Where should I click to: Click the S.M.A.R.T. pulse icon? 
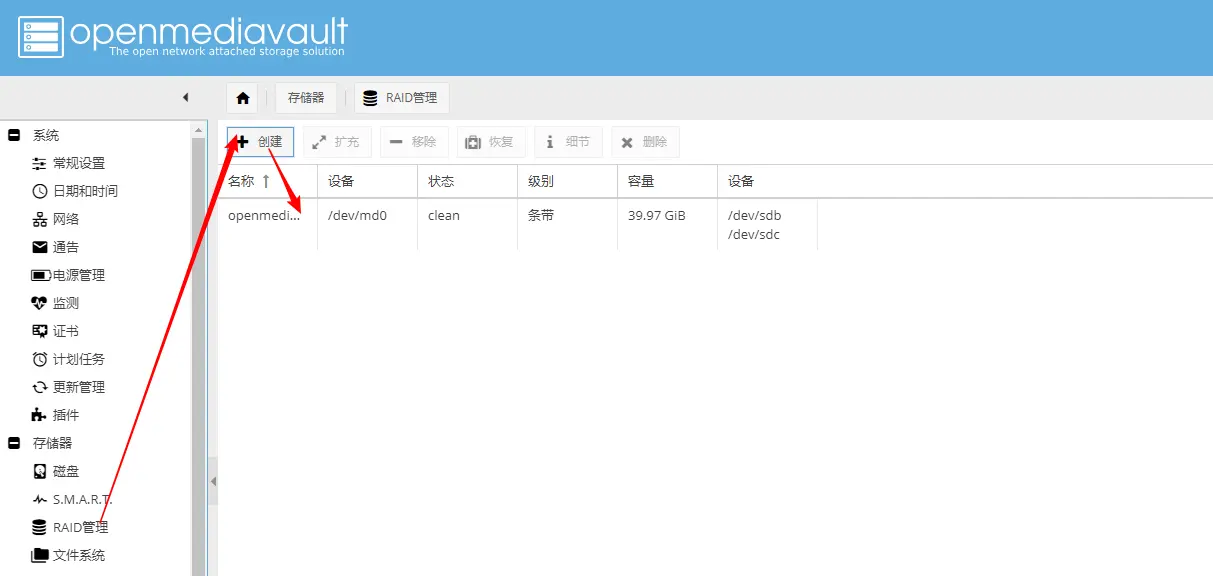[x=40, y=499]
